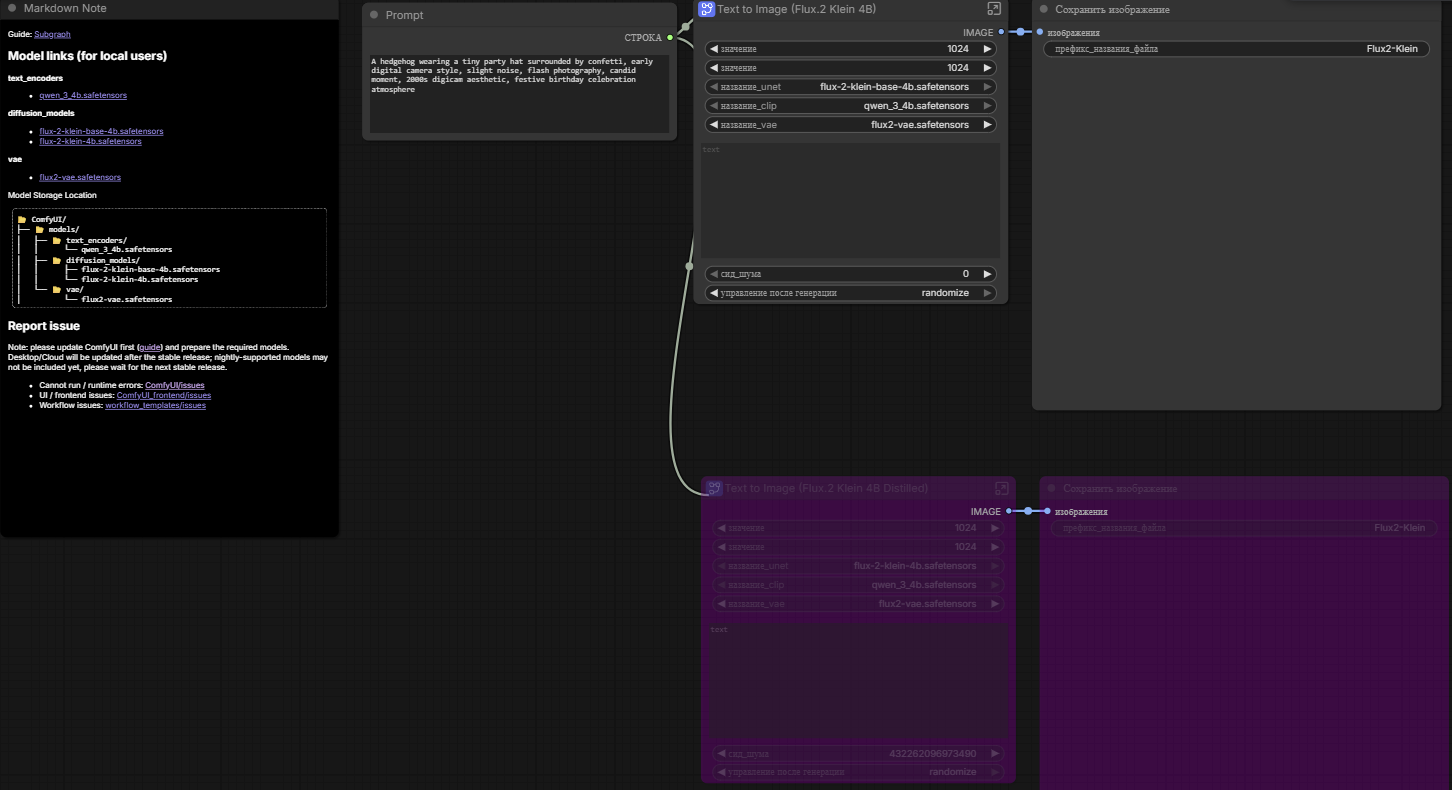The image size is (1452, 790).
Task: Select Text to Image (Flux.2 Klein 4B Distilled) title
Action: (826, 488)
